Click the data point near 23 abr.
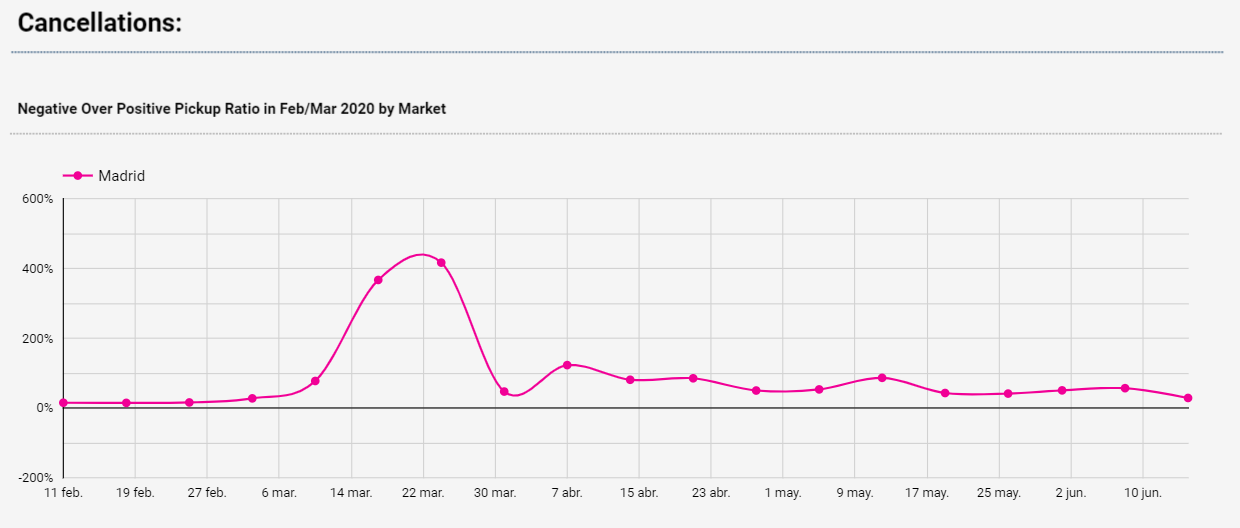This screenshot has width=1240, height=528. (693, 378)
